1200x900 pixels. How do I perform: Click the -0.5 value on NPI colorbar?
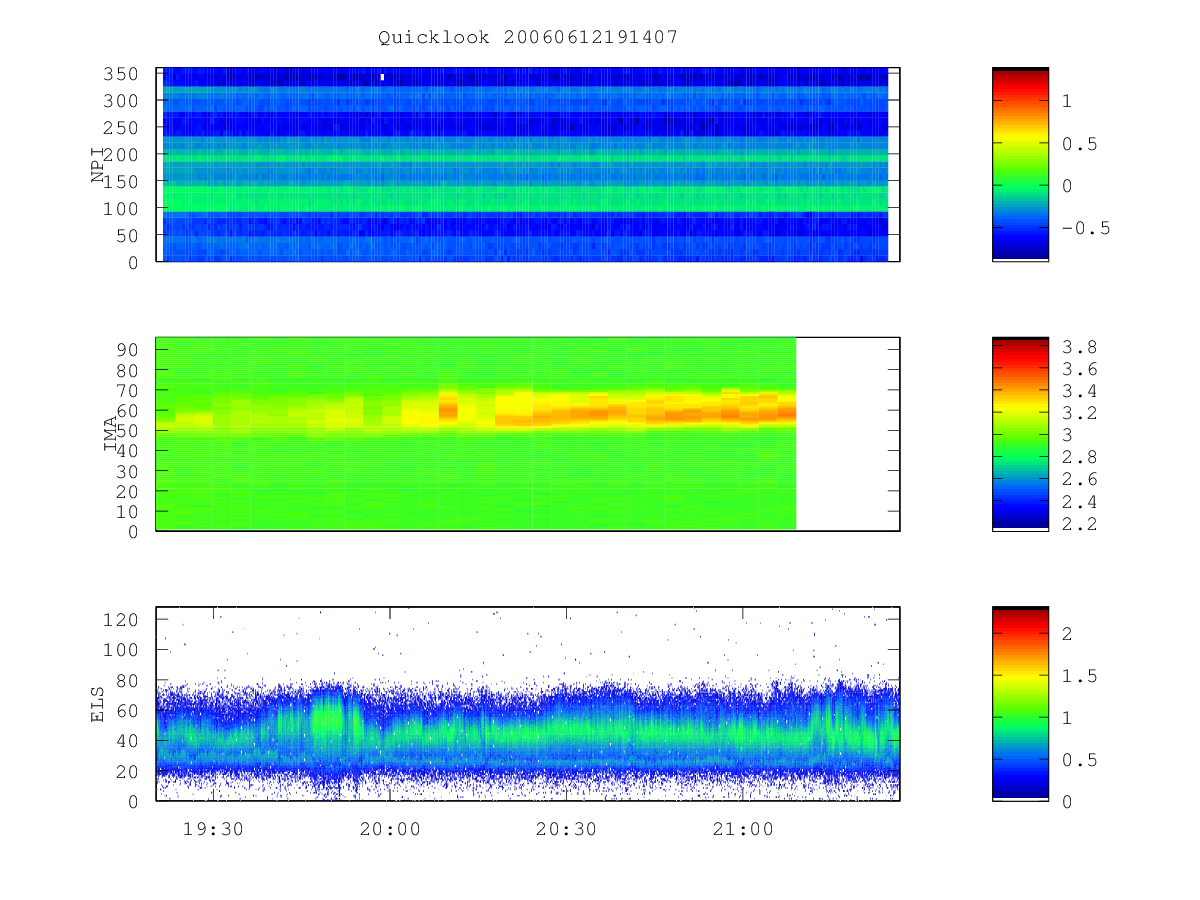click(1085, 228)
